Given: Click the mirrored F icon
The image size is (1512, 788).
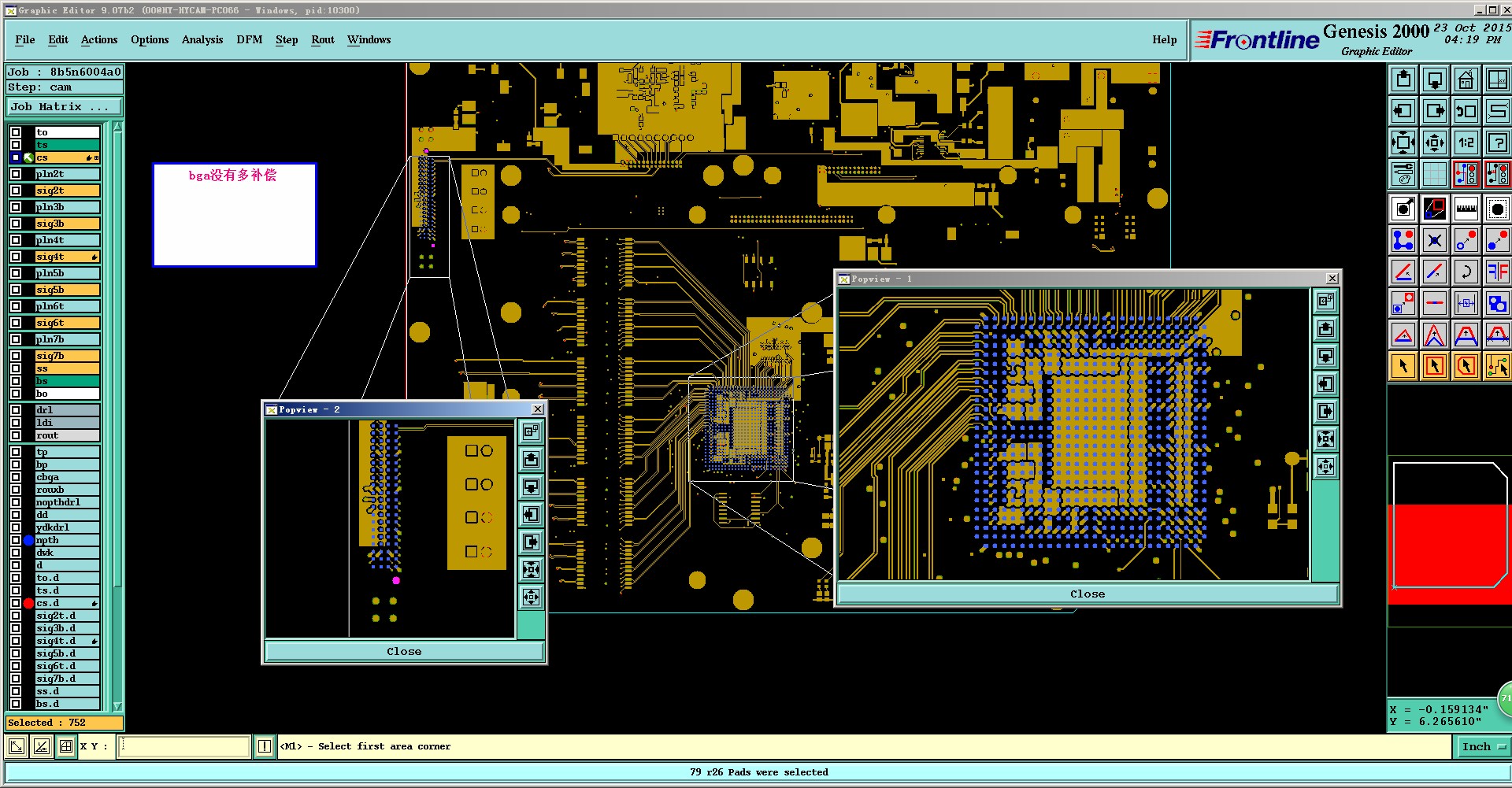Looking at the screenshot, I should pyautogui.click(x=1497, y=272).
